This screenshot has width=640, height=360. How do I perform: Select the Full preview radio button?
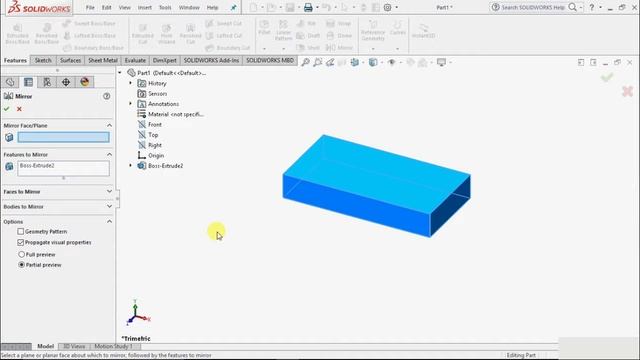point(22,254)
